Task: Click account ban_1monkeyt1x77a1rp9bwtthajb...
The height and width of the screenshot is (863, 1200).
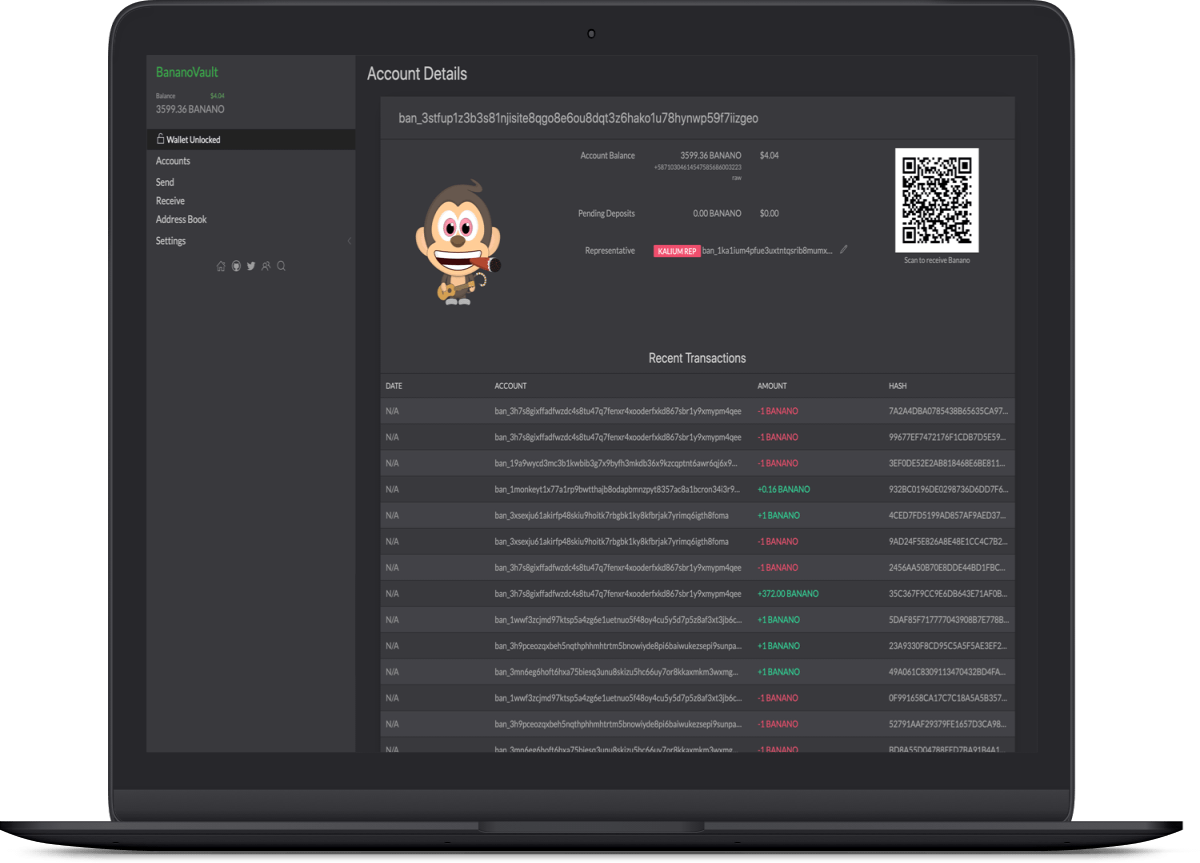Action: click(x=617, y=489)
